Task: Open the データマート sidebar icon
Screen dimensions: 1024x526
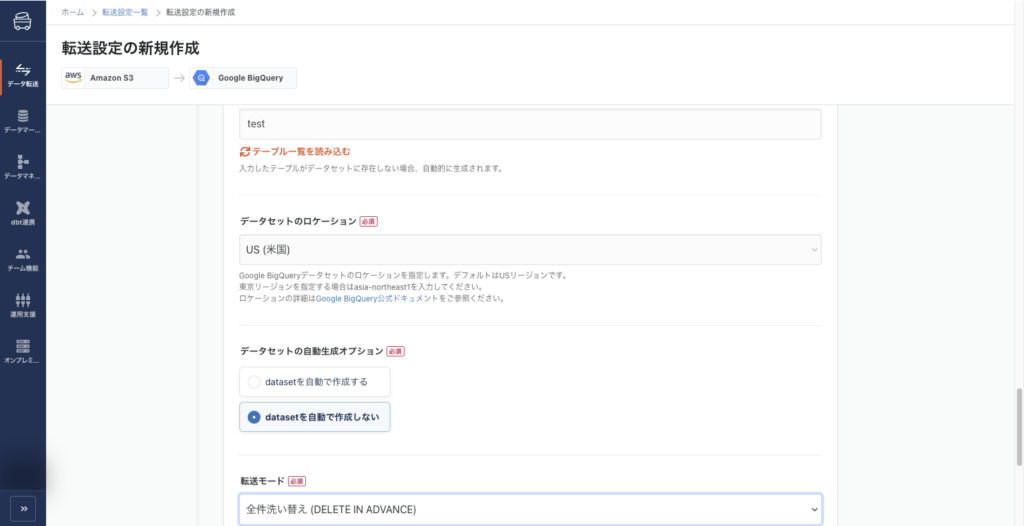Action: (x=22, y=121)
